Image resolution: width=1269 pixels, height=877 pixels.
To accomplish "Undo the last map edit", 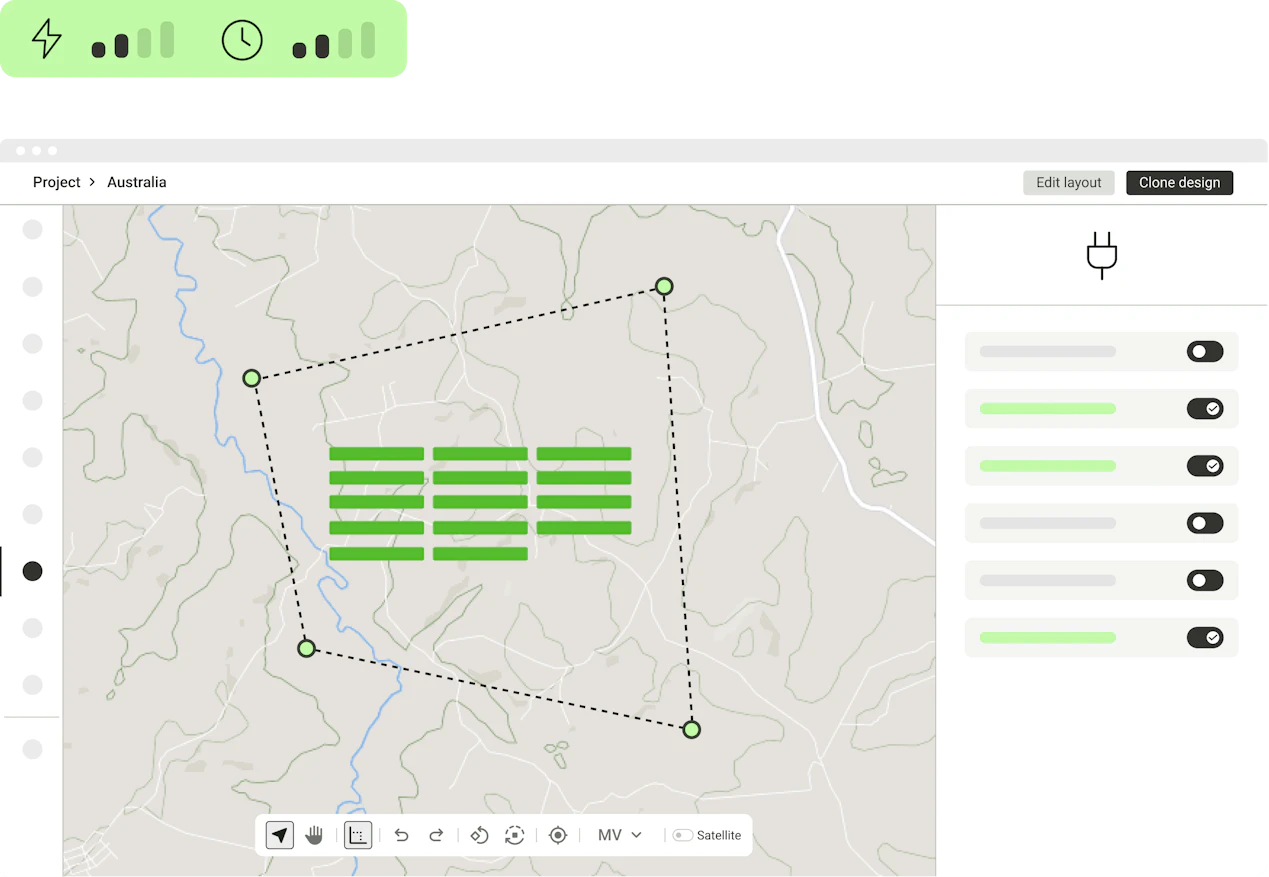I will point(401,835).
